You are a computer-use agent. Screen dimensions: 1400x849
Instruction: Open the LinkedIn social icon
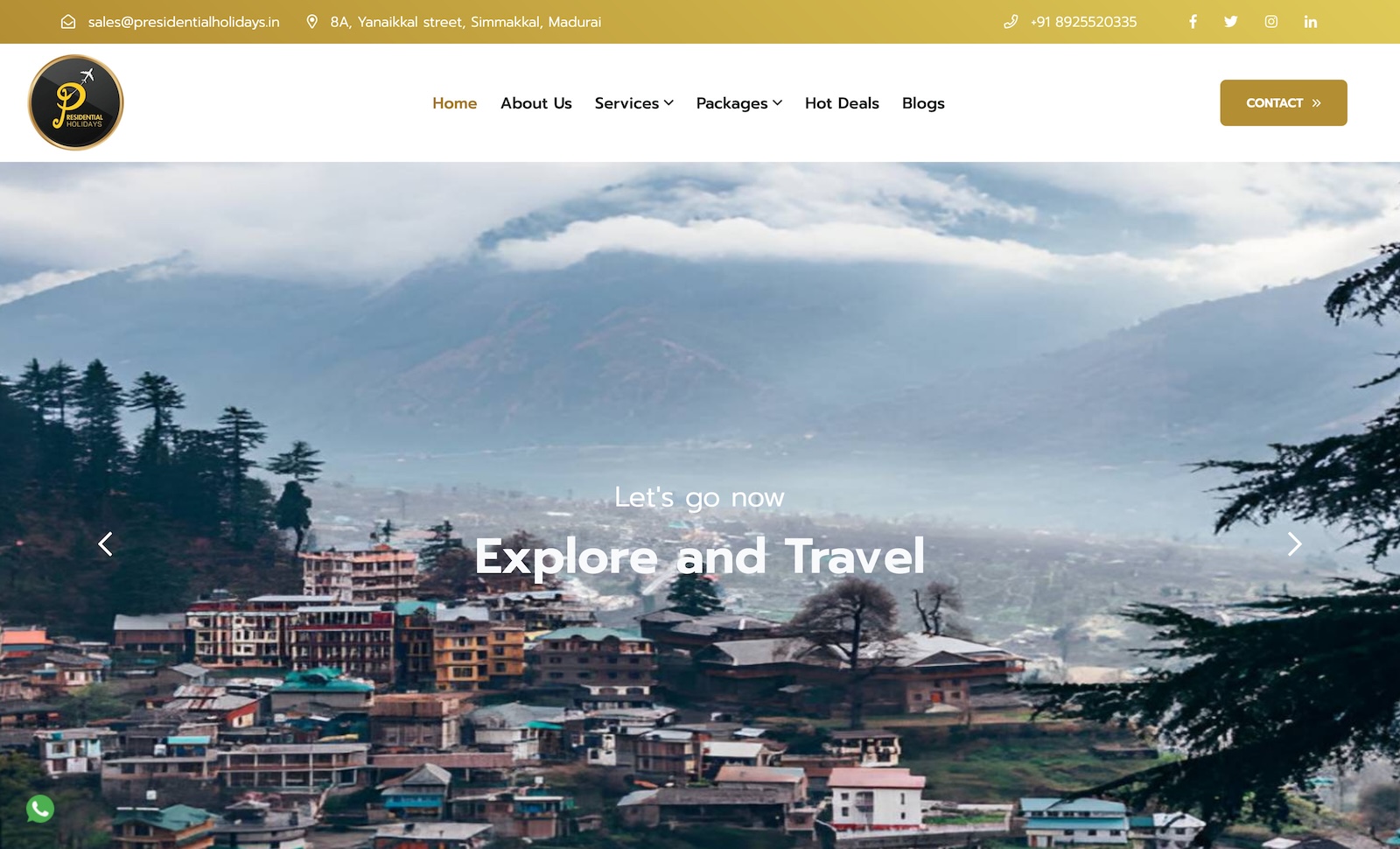point(1311,22)
